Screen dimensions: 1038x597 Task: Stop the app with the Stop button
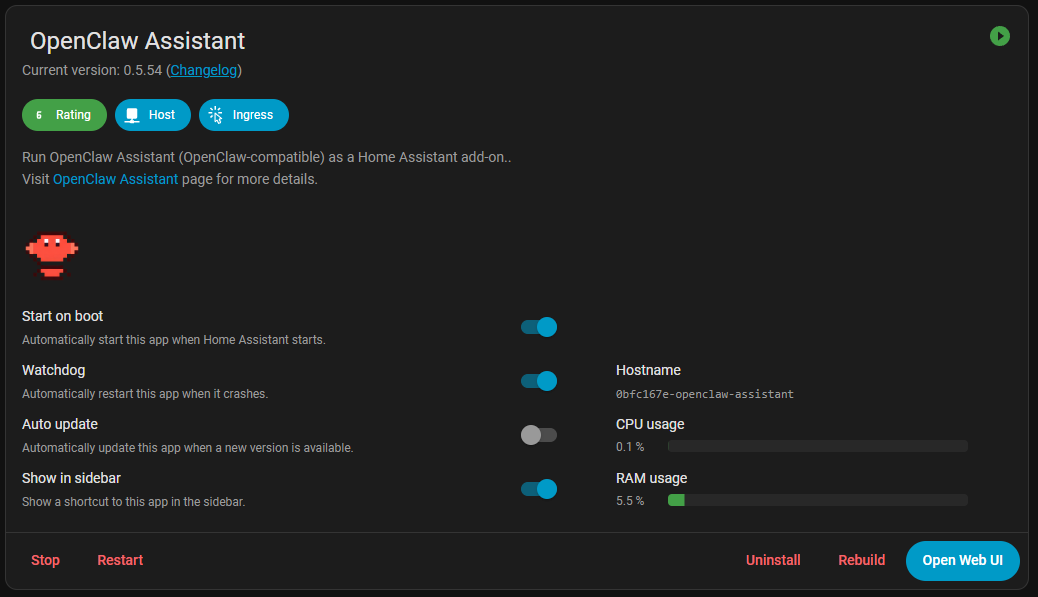click(x=46, y=561)
